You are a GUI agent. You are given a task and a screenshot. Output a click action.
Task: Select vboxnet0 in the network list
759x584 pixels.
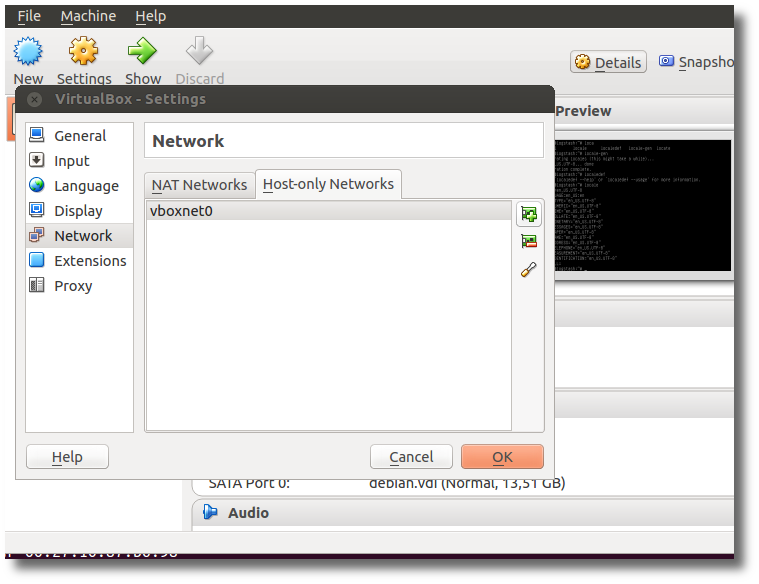point(329,211)
